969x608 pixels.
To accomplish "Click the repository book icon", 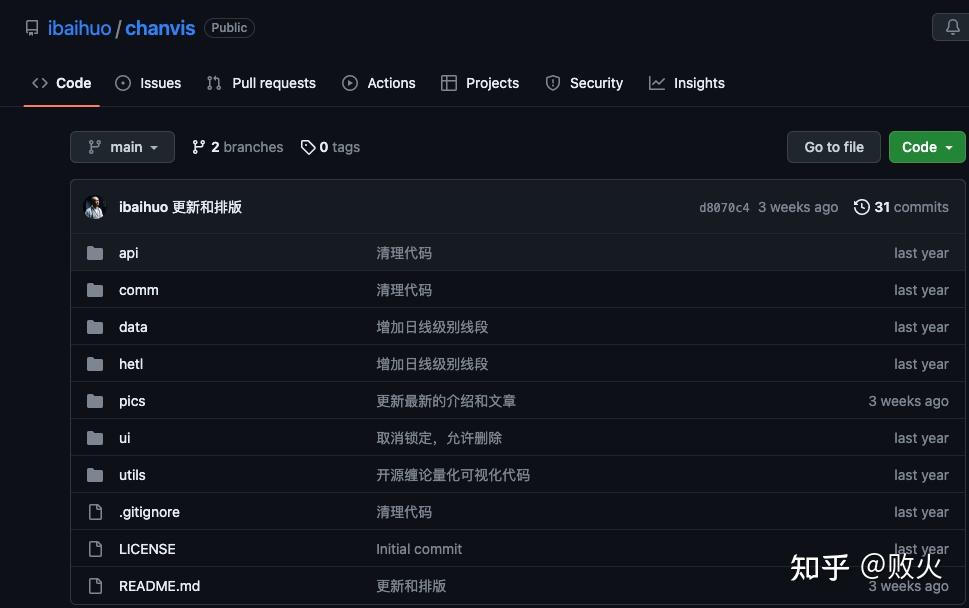I will coord(31,27).
